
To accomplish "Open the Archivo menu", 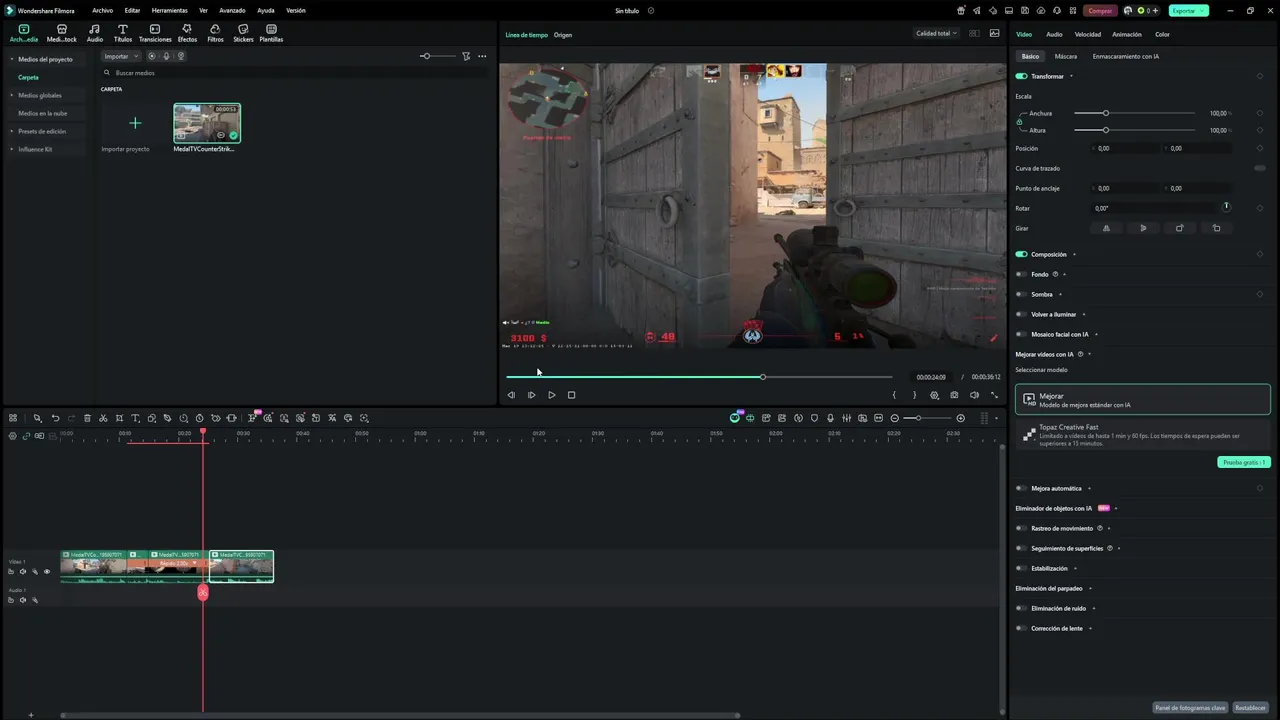I will [x=102, y=10].
